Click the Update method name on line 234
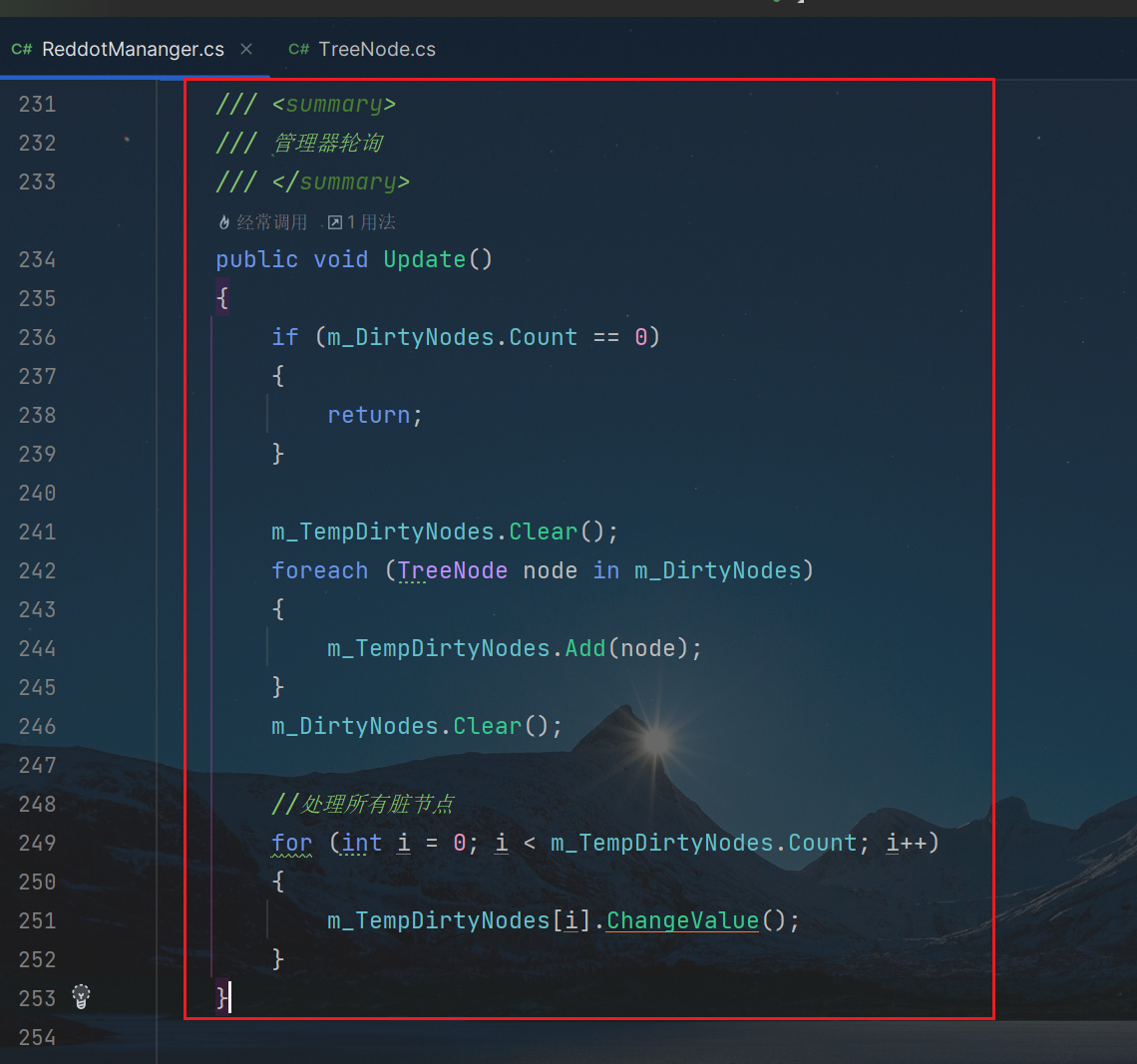The height and width of the screenshot is (1064, 1137). pos(425,259)
